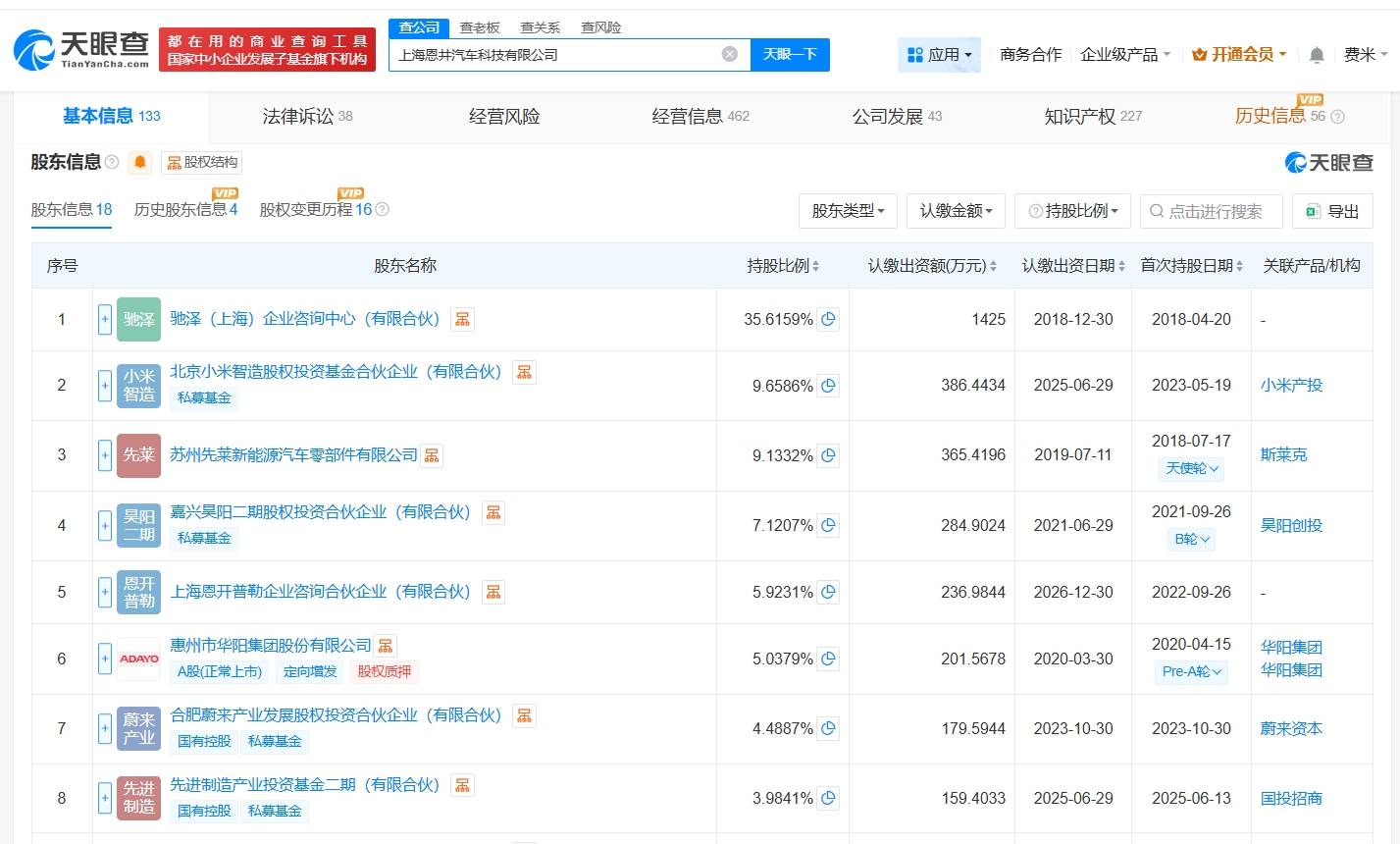Open the 认缴金额 filter dropdown
Viewport: 1400px width, 844px height.
956,211
